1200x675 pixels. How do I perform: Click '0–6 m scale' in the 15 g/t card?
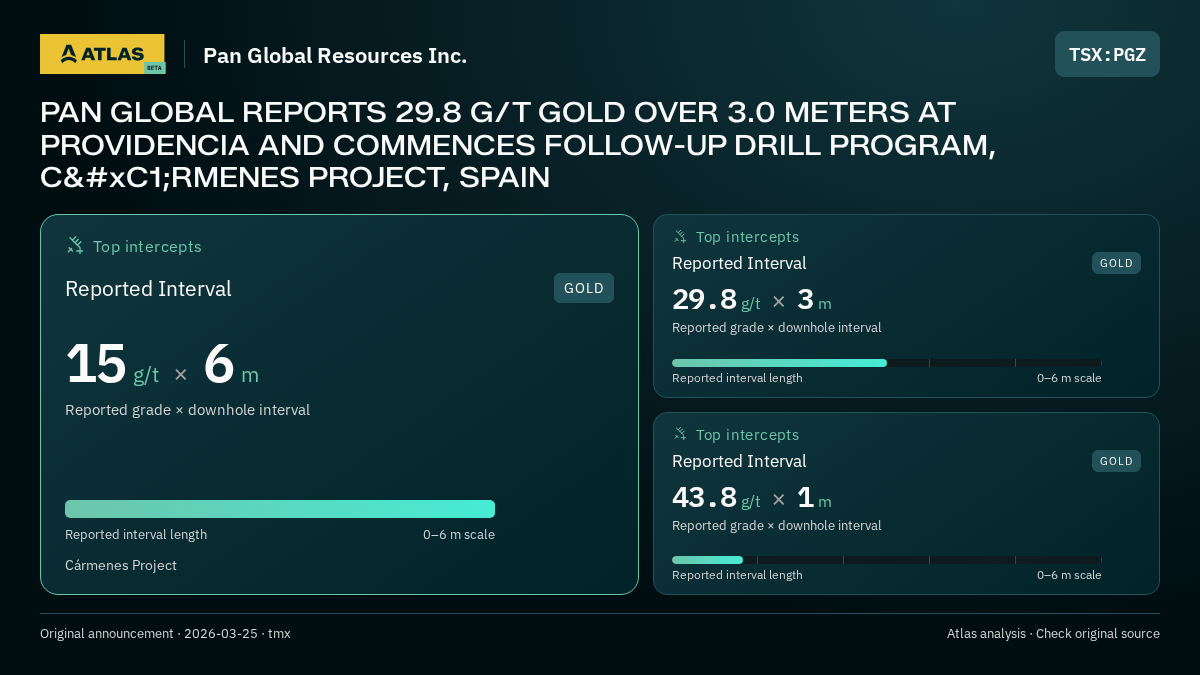[x=459, y=534]
